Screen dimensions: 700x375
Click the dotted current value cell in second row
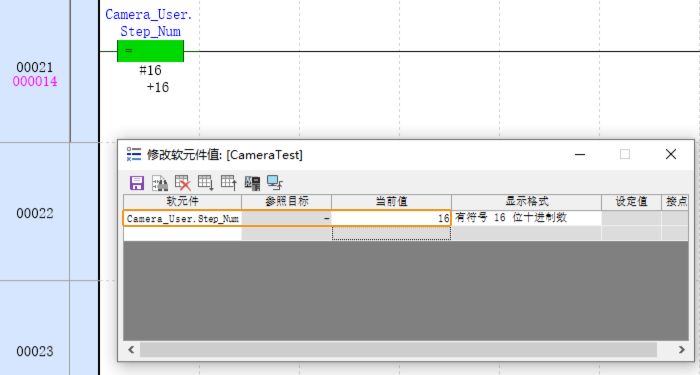[391, 233]
